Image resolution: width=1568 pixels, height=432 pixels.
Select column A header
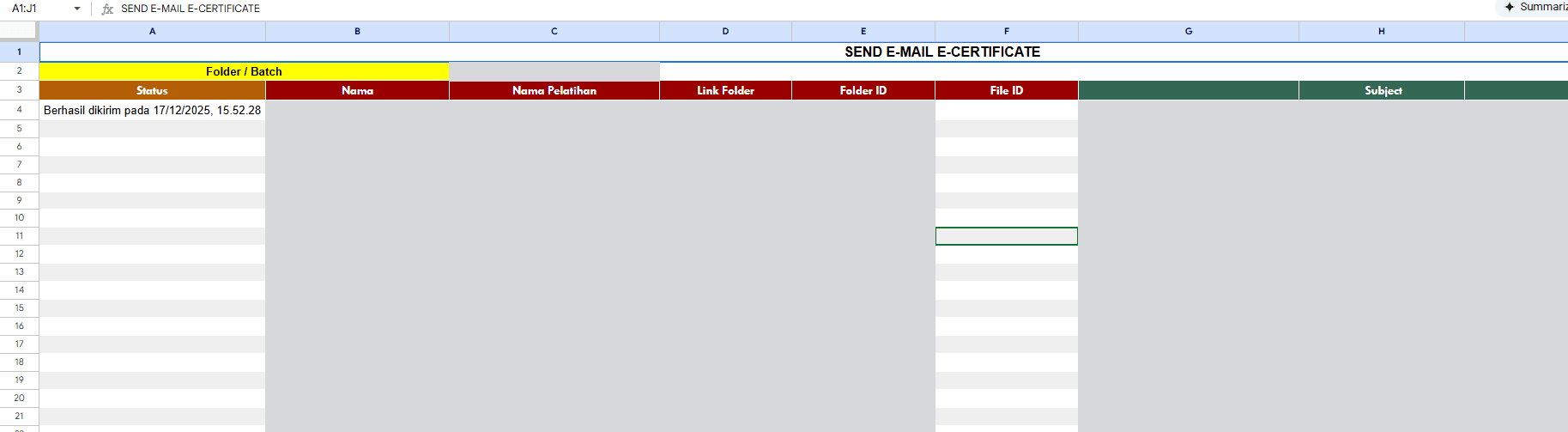152,31
